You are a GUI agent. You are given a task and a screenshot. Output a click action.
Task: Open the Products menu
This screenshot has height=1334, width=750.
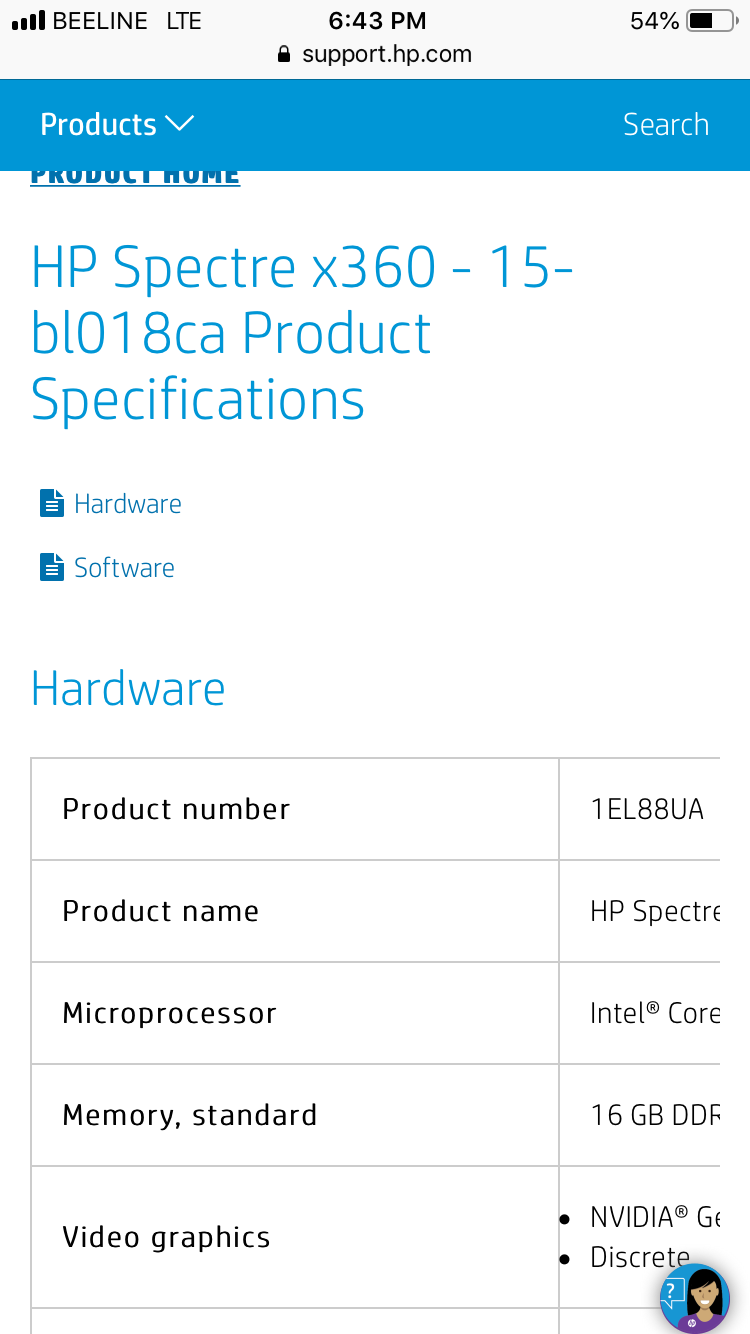pos(99,124)
